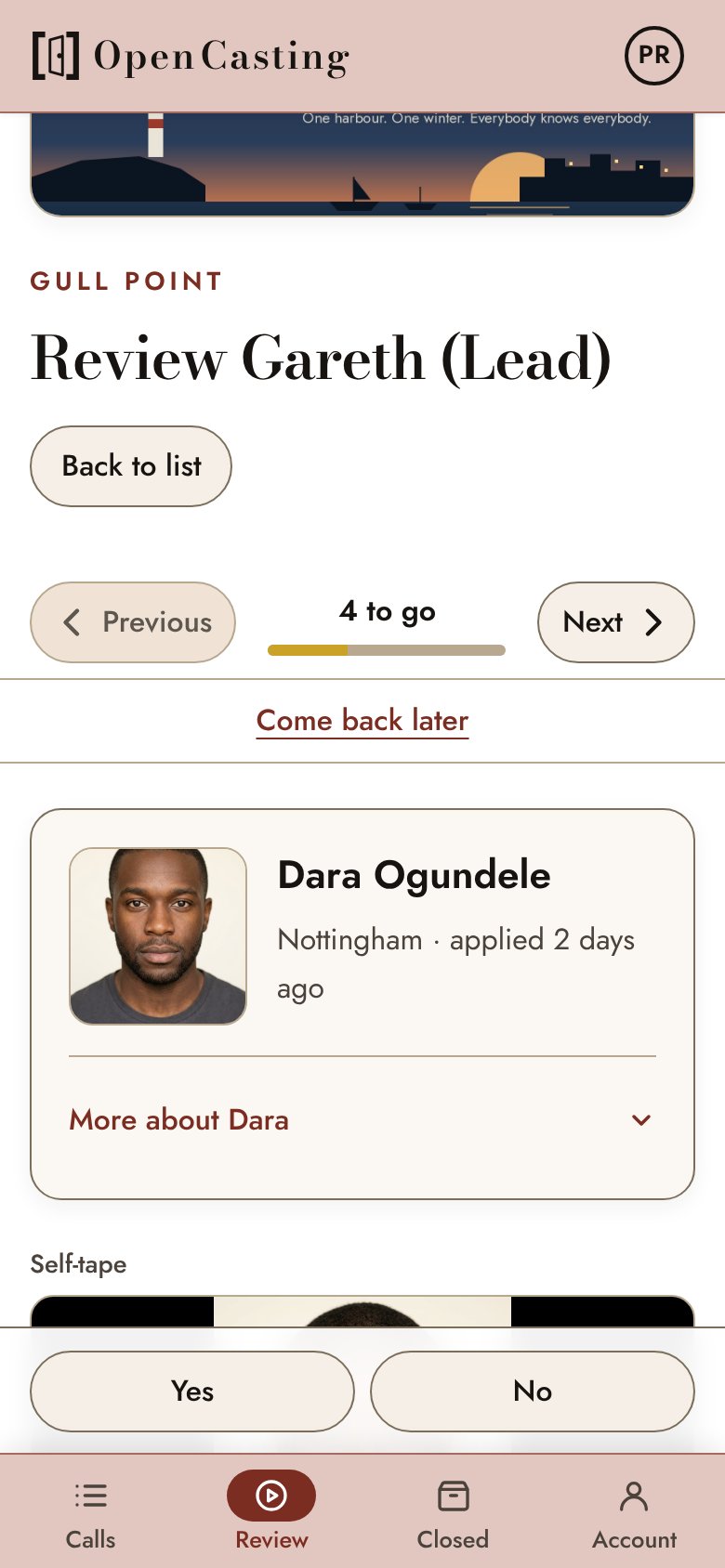This screenshot has width=725, height=1568.
Task: Mark applicant as No
Action: point(533,1392)
